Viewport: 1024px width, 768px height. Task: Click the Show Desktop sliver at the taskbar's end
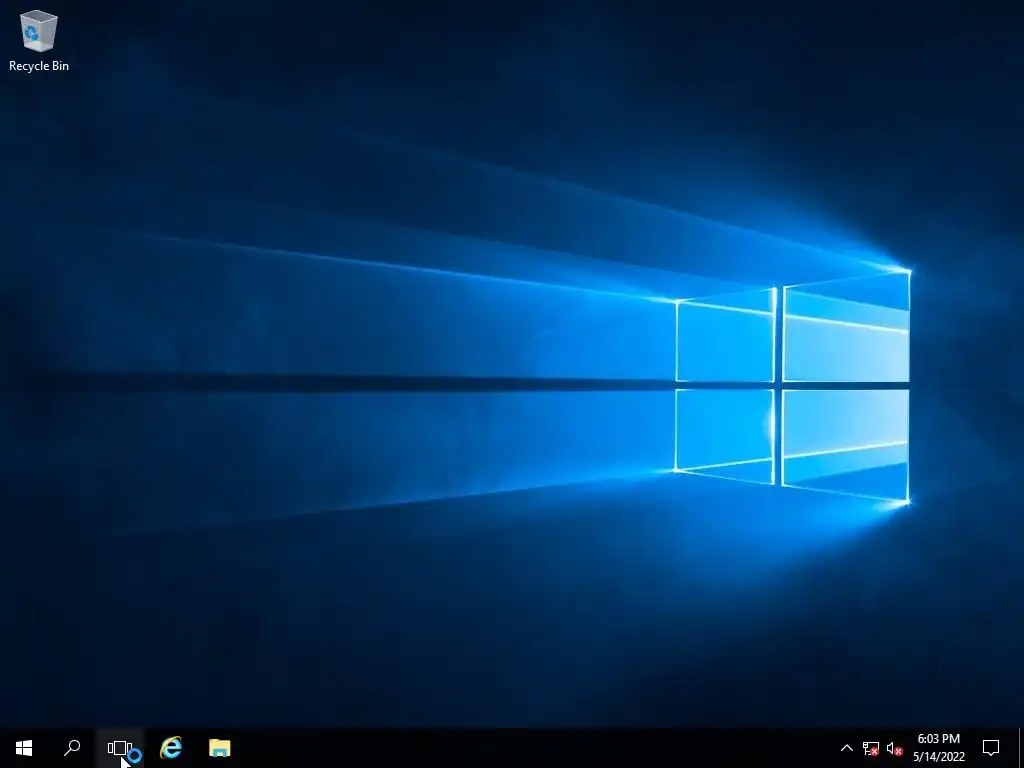click(x=1021, y=748)
